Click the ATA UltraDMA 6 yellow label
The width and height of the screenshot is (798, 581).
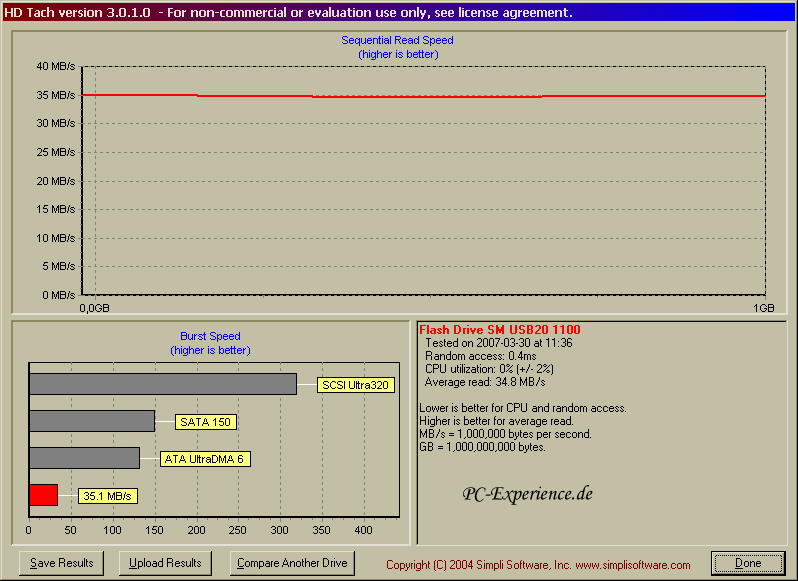(205, 459)
